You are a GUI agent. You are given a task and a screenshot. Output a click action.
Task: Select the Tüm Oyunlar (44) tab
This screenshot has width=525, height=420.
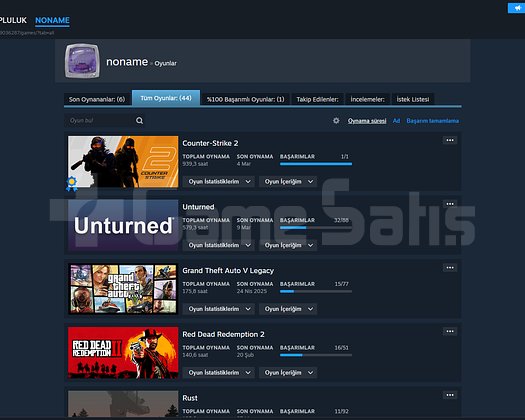pos(166,98)
